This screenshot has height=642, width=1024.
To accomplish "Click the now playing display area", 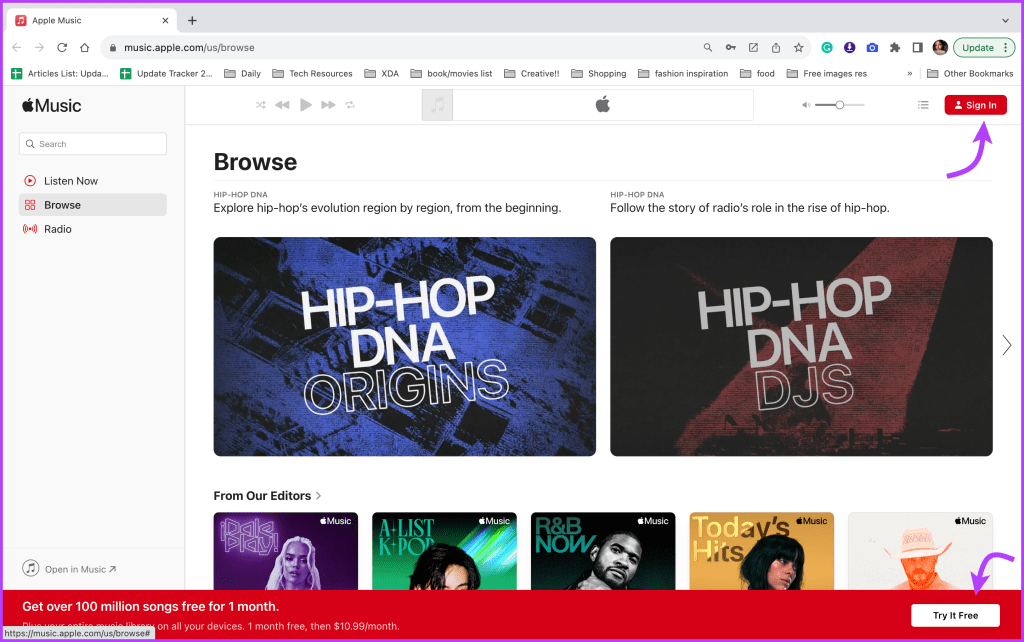I will pyautogui.click(x=588, y=104).
